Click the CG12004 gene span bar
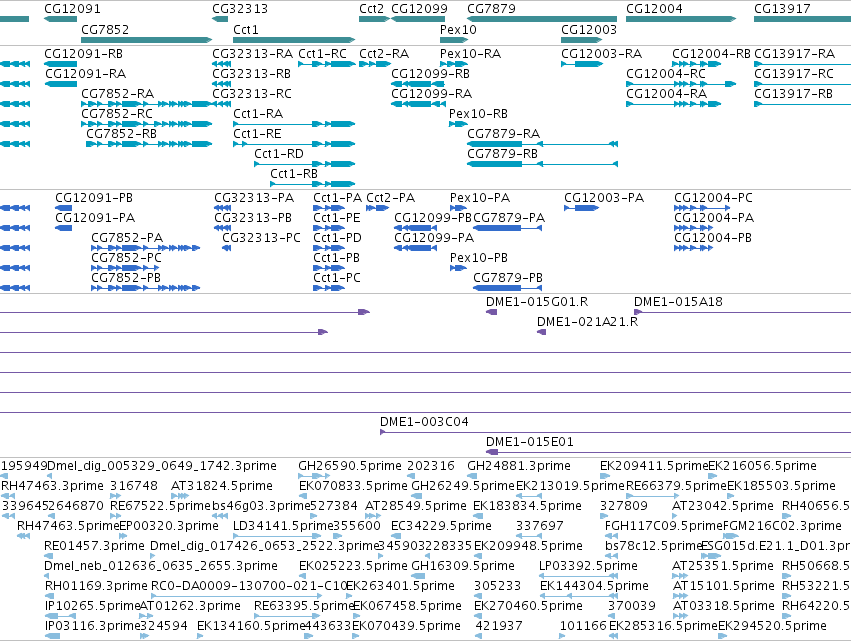The image size is (851, 641). 681,19
